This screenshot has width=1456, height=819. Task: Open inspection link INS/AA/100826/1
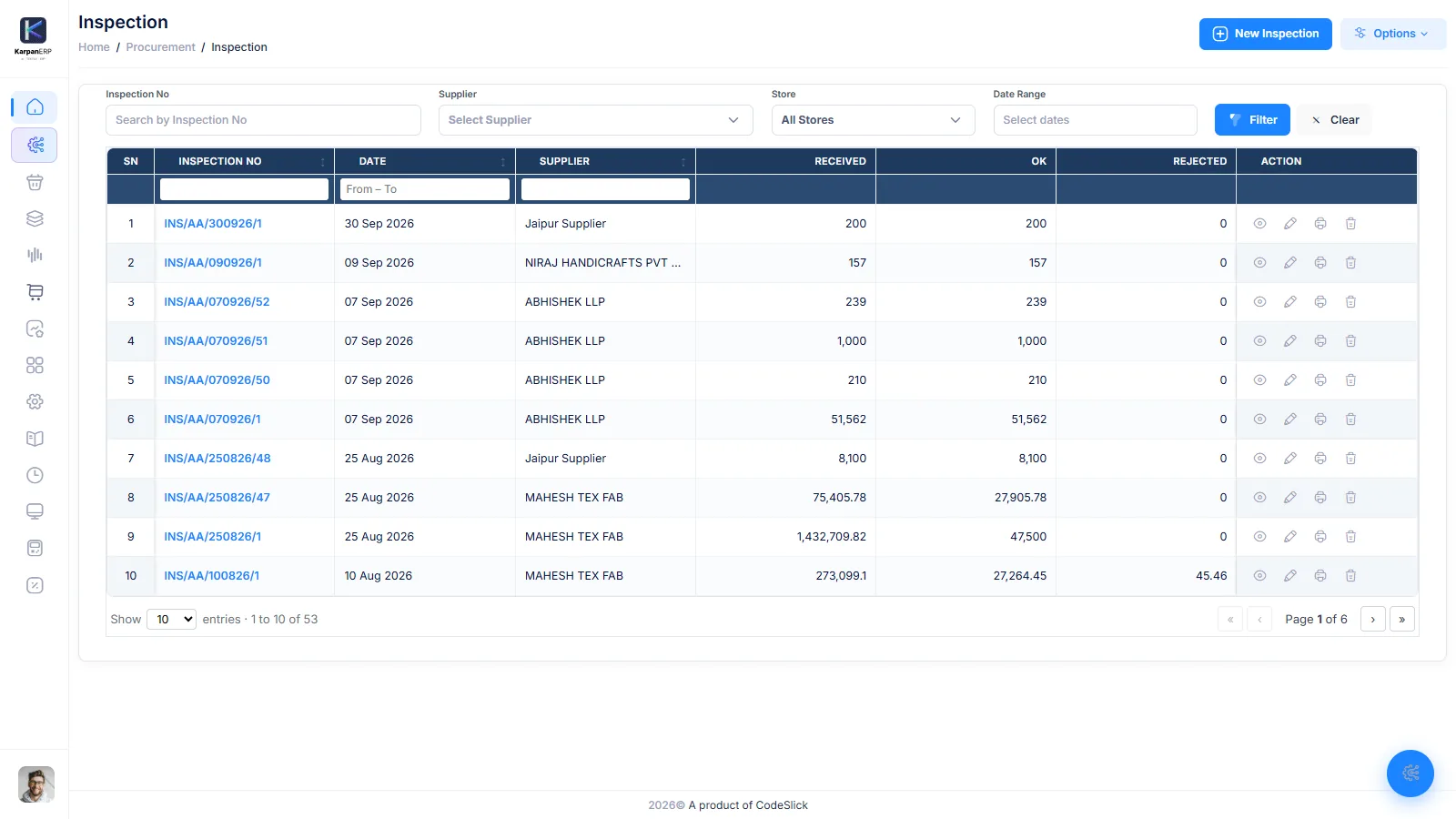(x=211, y=576)
